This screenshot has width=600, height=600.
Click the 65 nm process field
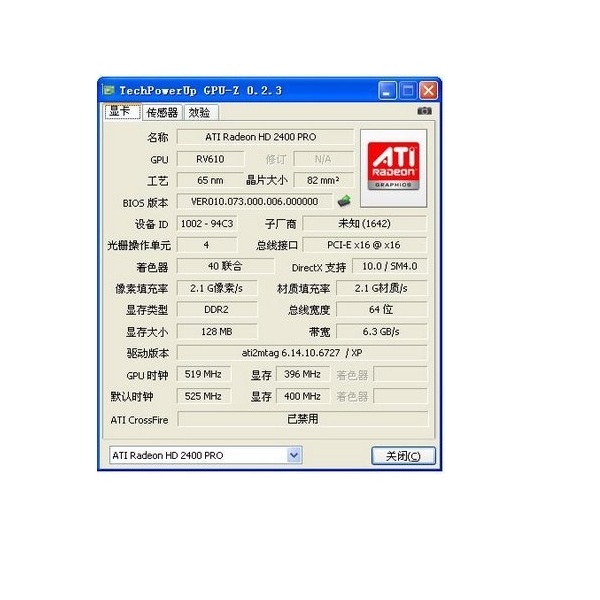tap(210, 180)
